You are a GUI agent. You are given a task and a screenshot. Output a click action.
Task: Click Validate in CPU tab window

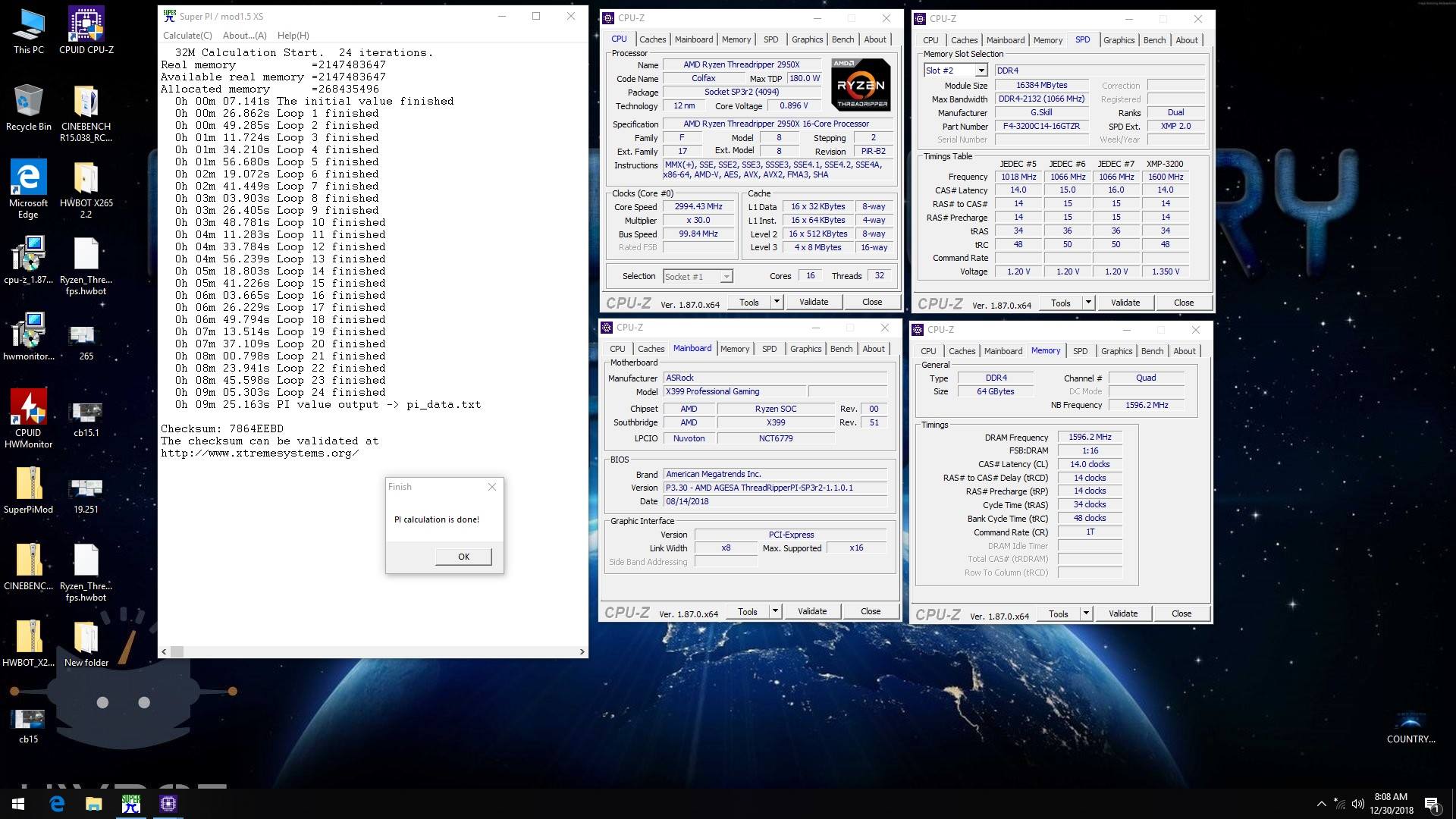click(814, 302)
